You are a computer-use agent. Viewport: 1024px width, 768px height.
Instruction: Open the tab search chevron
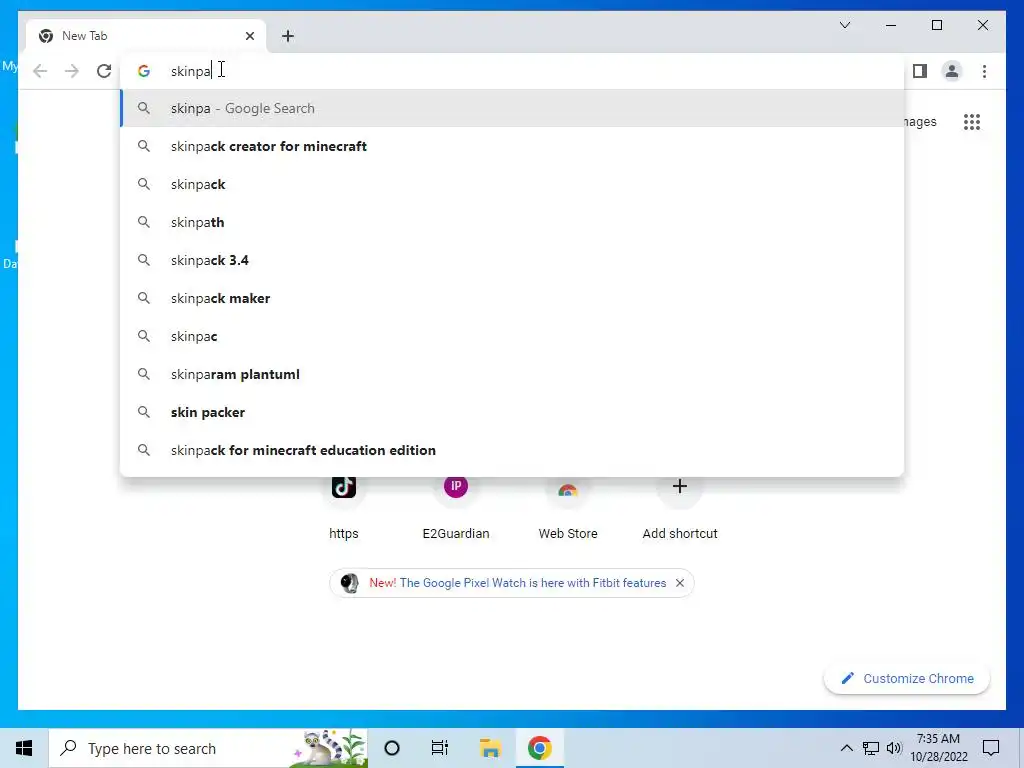(844, 25)
